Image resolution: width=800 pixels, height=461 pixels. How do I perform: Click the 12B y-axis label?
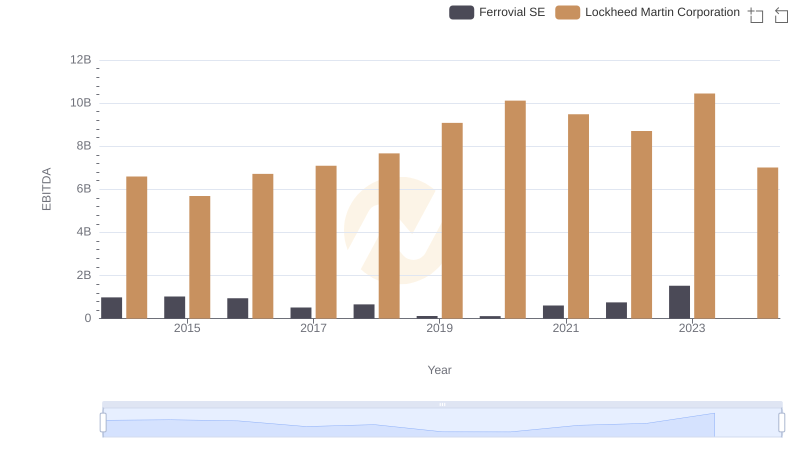pos(81,60)
